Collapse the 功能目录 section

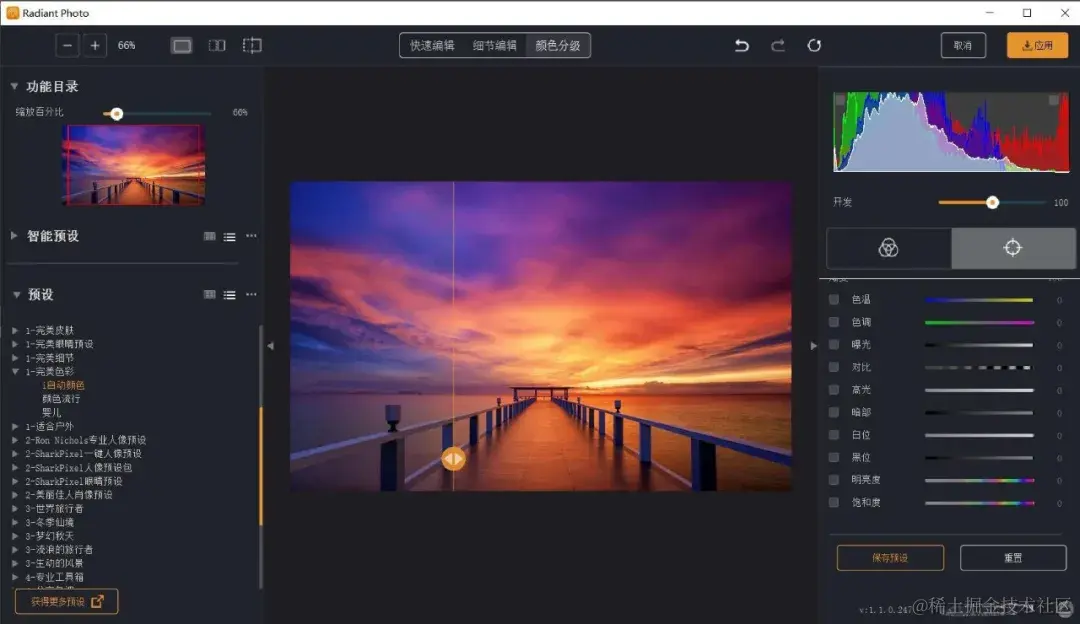pyautogui.click(x=14, y=86)
